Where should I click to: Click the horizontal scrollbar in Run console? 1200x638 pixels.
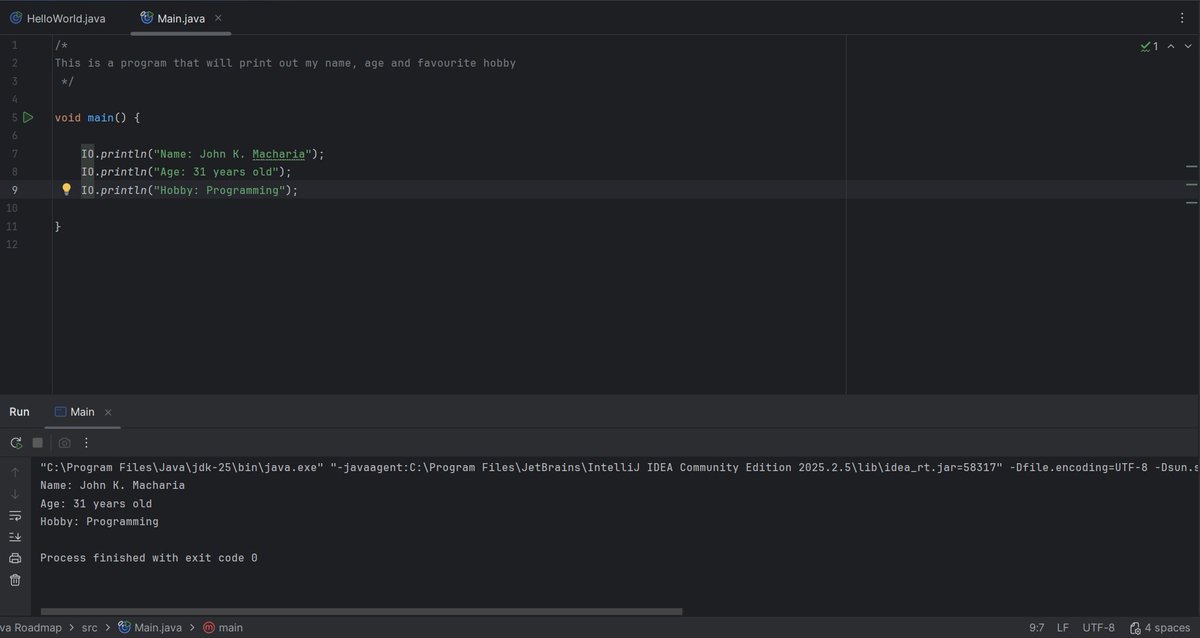click(360, 611)
